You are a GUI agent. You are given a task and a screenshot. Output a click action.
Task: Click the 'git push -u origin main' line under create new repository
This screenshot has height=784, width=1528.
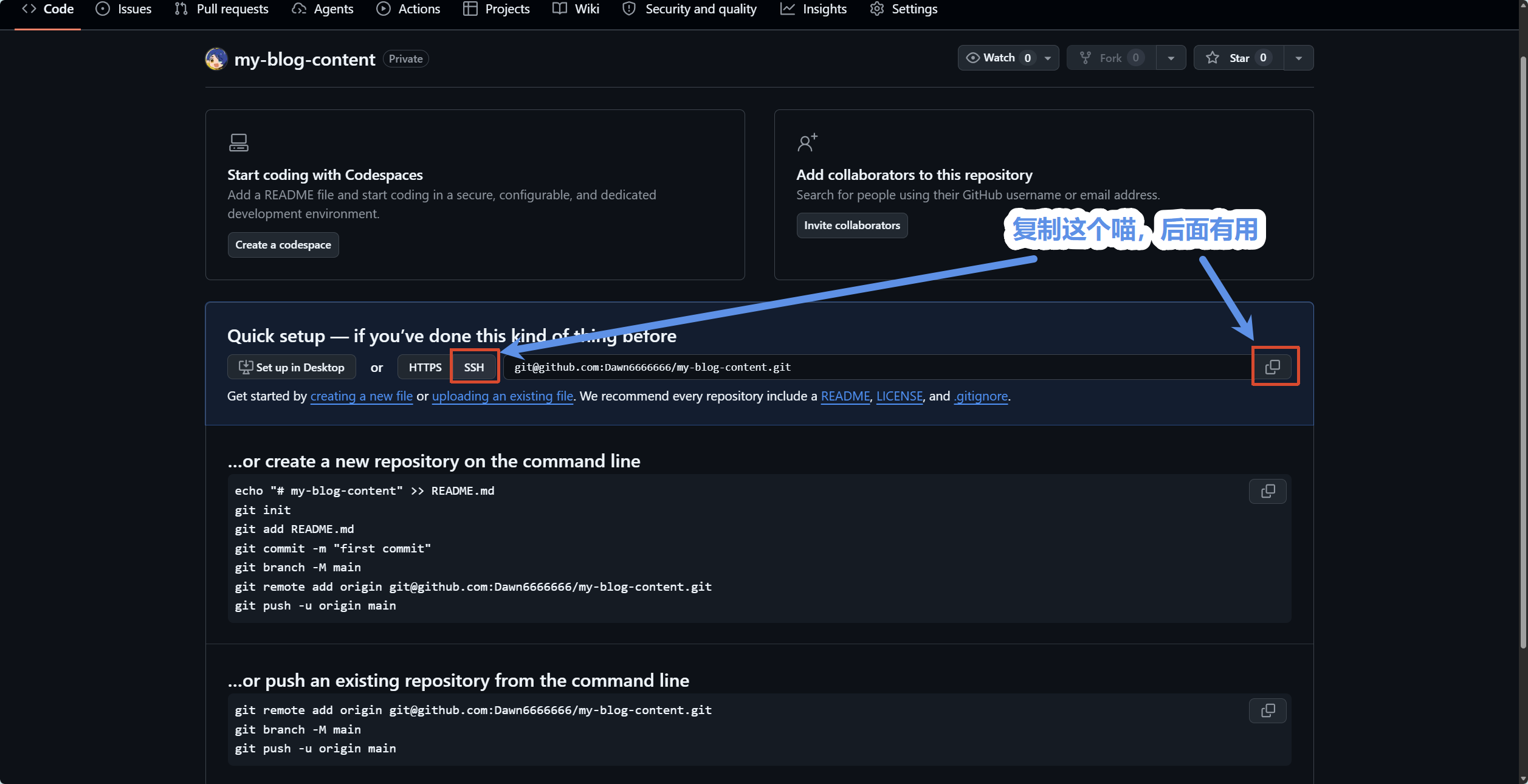315,606
